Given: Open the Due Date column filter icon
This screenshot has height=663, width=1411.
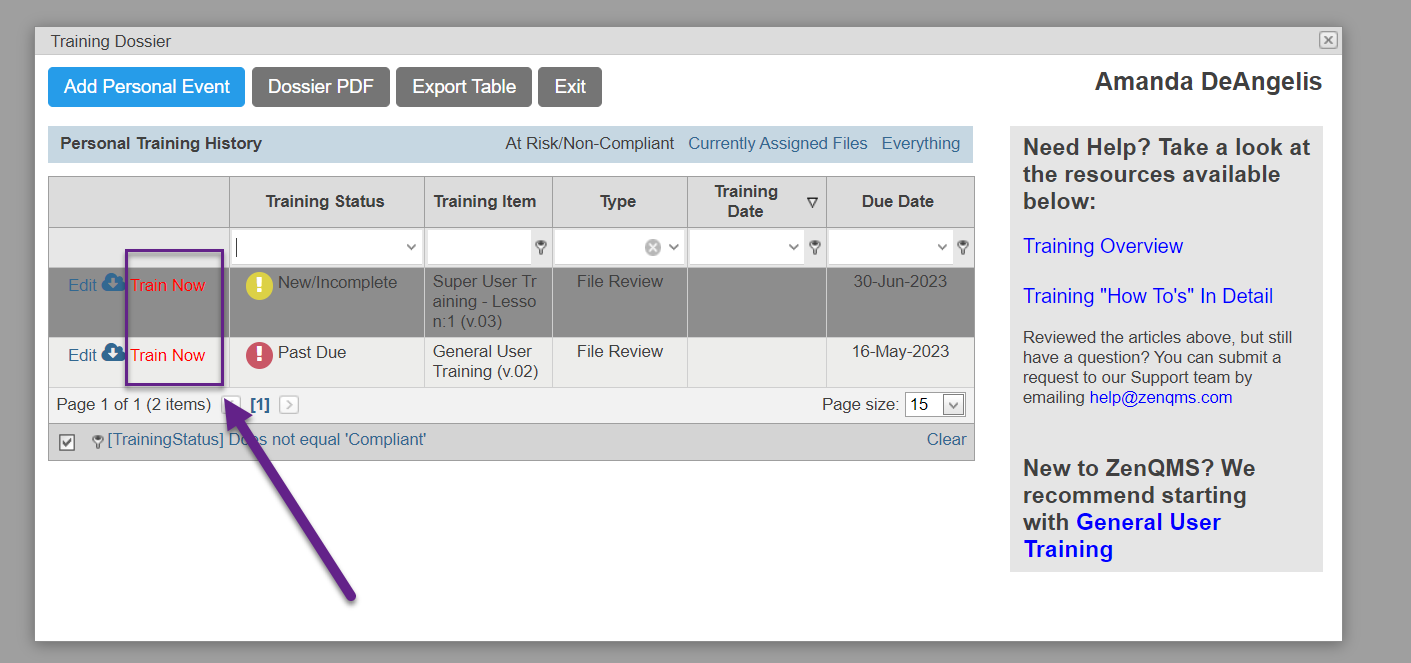Looking at the screenshot, I should pyautogui.click(x=963, y=247).
